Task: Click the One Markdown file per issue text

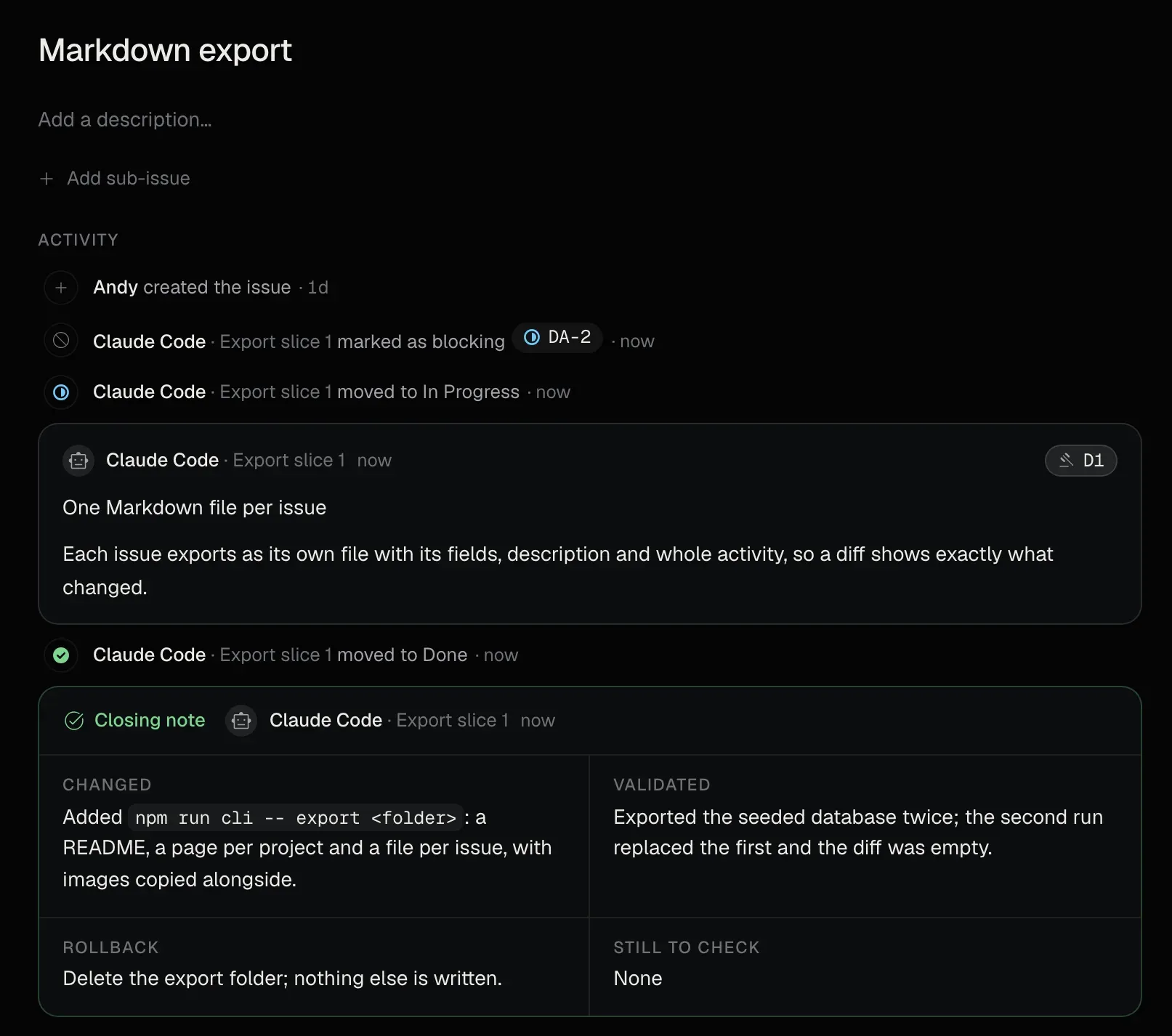Action: pyautogui.click(x=195, y=508)
